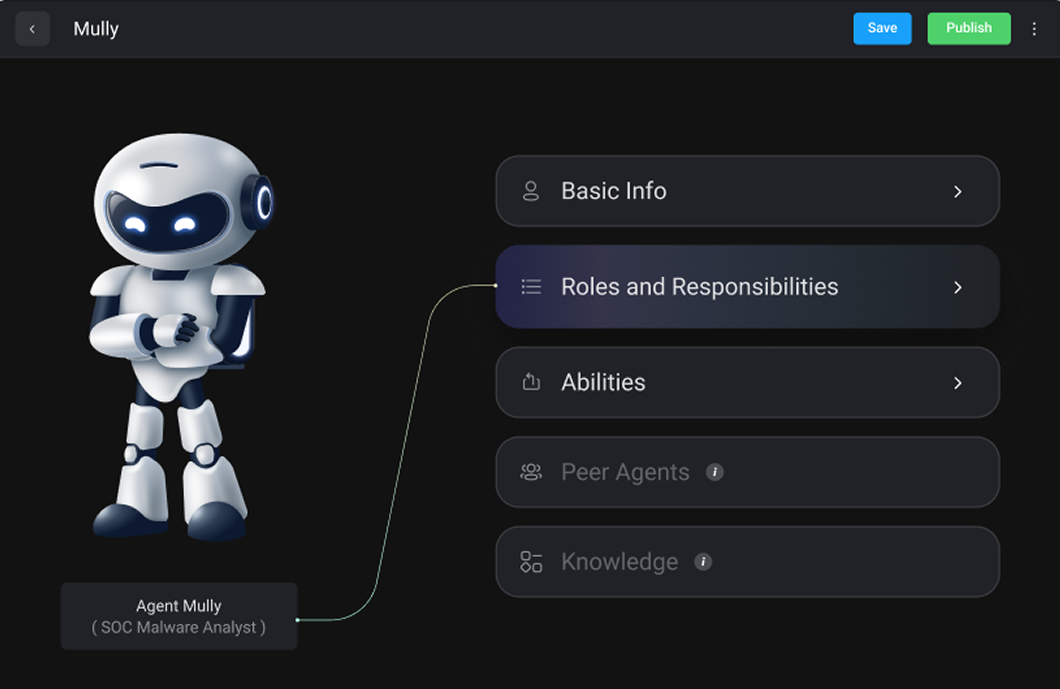Show the Peer Agents info tooltip icon
The height and width of the screenshot is (689, 1060).
click(x=714, y=472)
